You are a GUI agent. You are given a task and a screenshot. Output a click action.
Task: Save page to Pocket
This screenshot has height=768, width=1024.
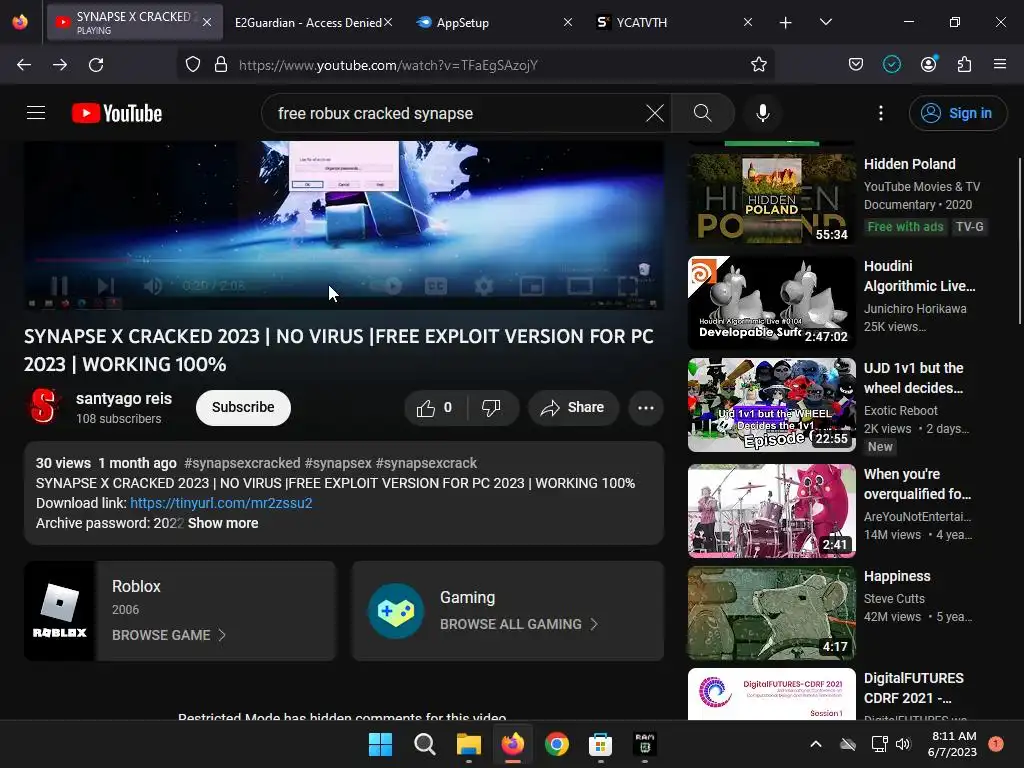point(856,65)
